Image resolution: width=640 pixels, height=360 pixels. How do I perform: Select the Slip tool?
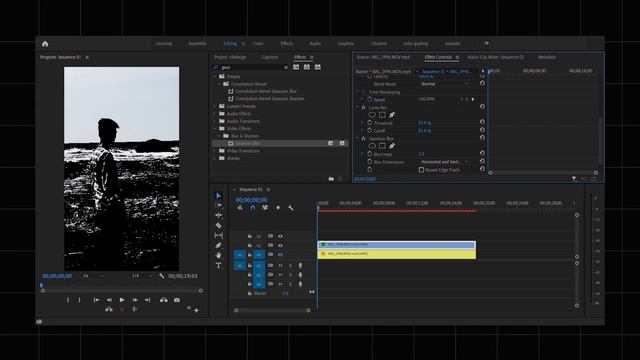(x=218, y=236)
